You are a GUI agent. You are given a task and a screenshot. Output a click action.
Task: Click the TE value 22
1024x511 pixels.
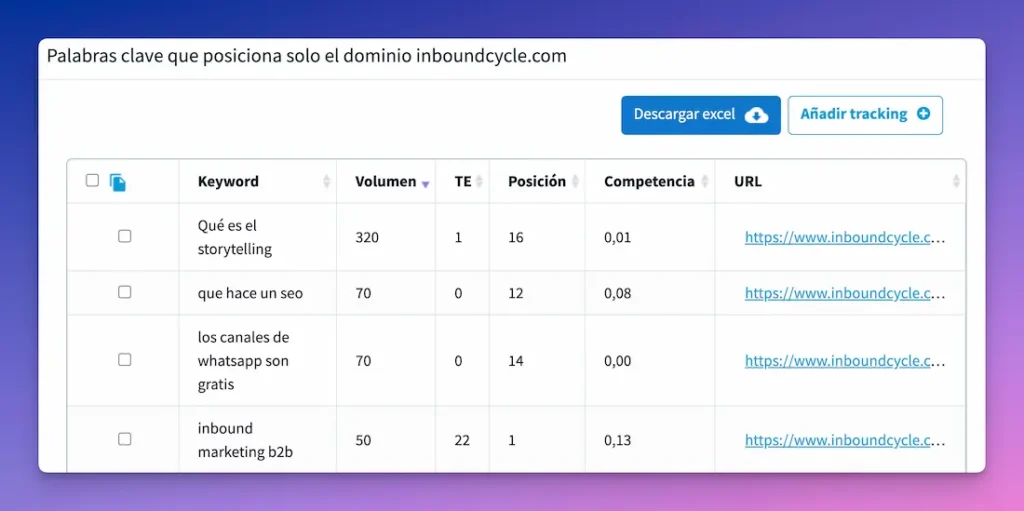click(x=462, y=440)
